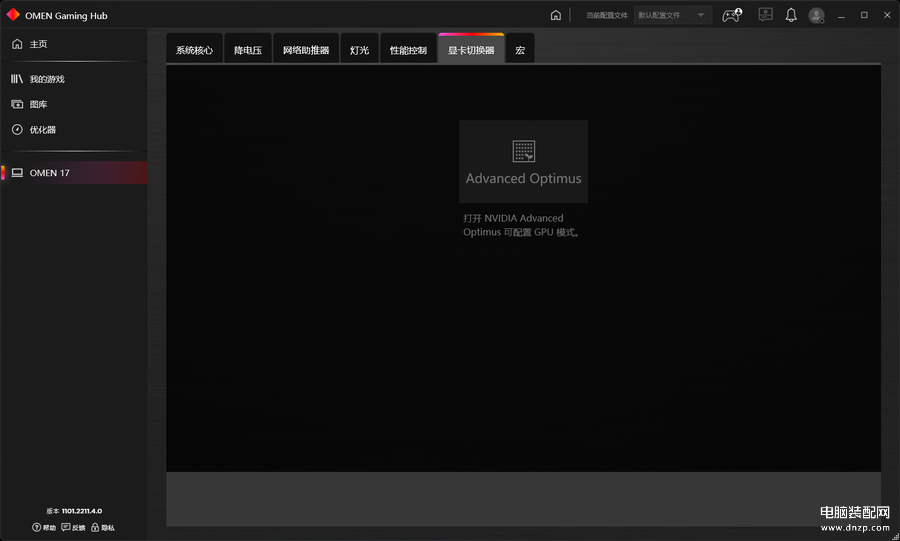This screenshot has height=541, width=900.
Task: Switch to the 性能控制 tab
Action: [408, 50]
